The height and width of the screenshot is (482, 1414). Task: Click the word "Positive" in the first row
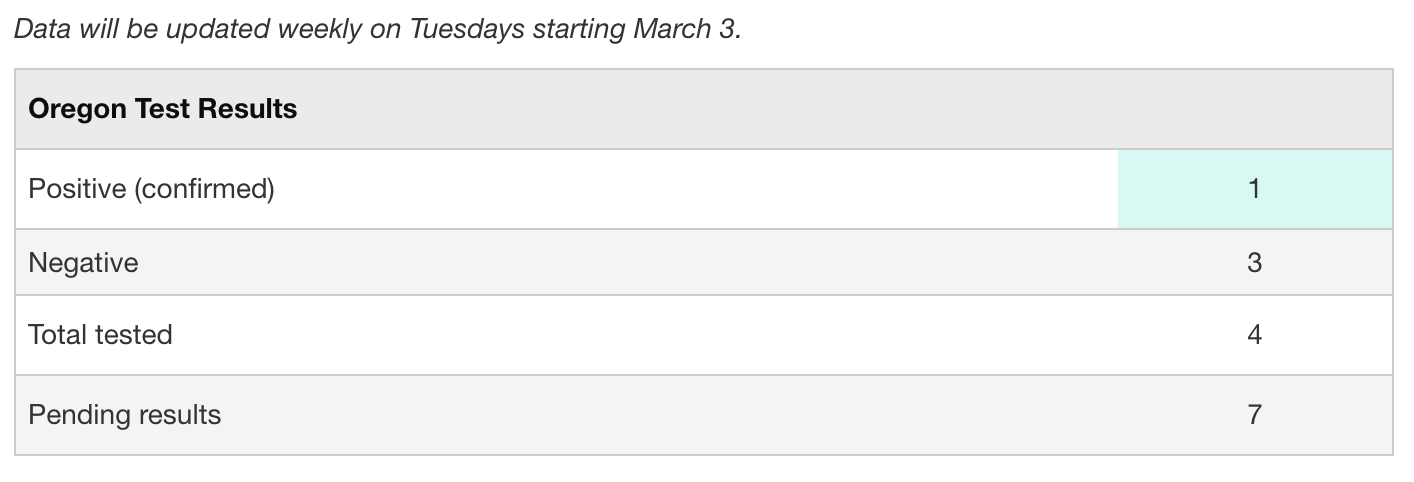pos(77,188)
